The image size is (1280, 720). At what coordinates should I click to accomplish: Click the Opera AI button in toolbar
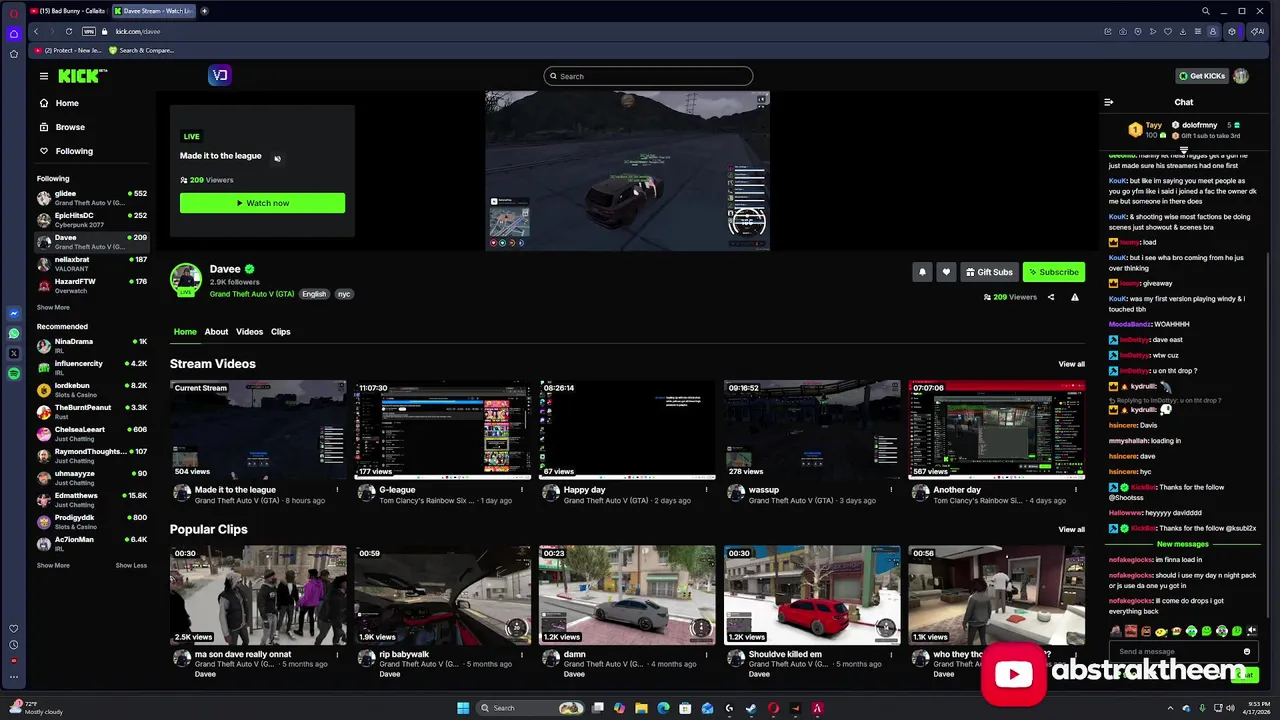[1258, 31]
